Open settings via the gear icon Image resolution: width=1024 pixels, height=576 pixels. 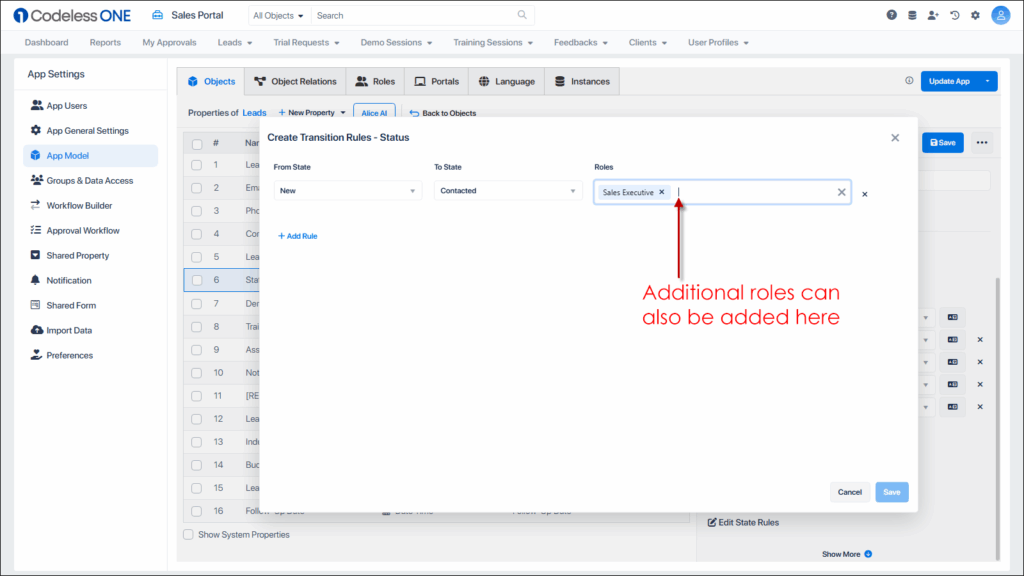[x=975, y=15]
